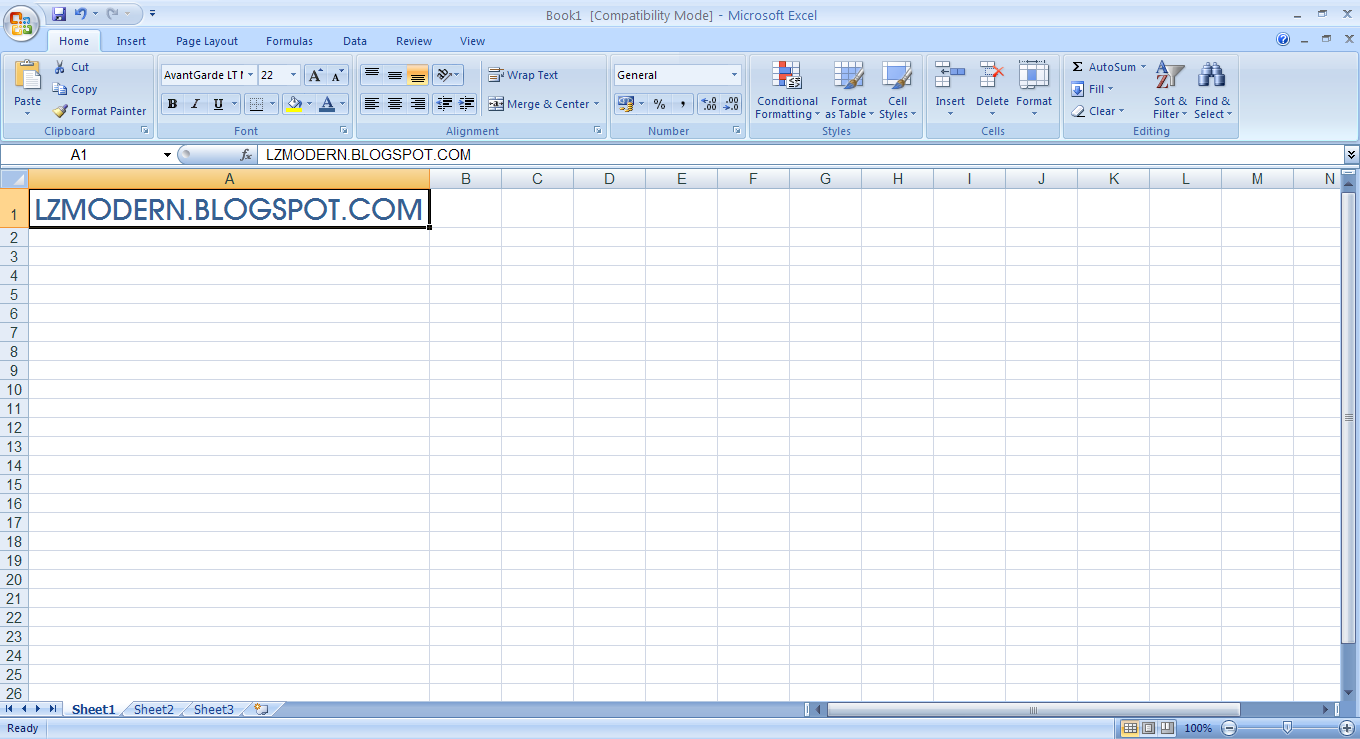Apply Comma Style number format
This screenshot has height=739, width=1360.
tap(682, 104)
